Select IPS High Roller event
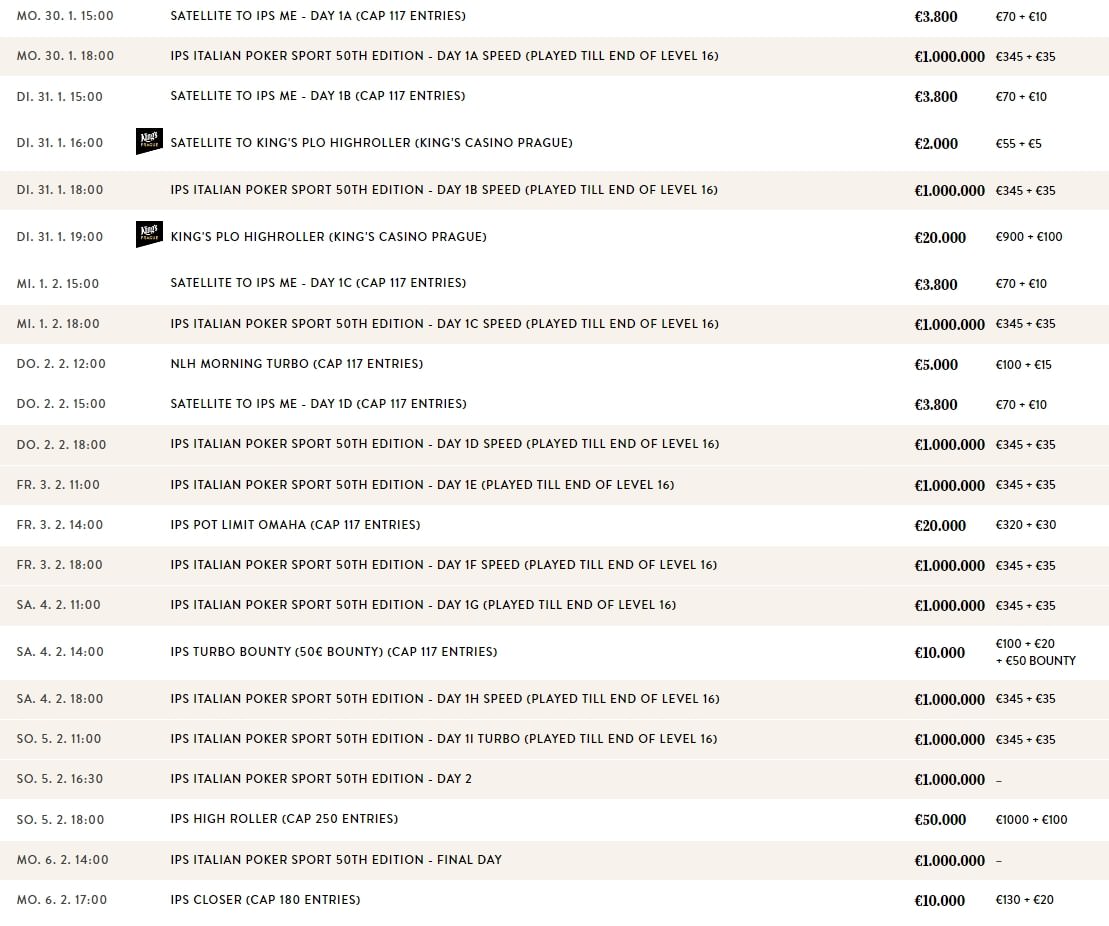1109x926 pixels. 284,819
